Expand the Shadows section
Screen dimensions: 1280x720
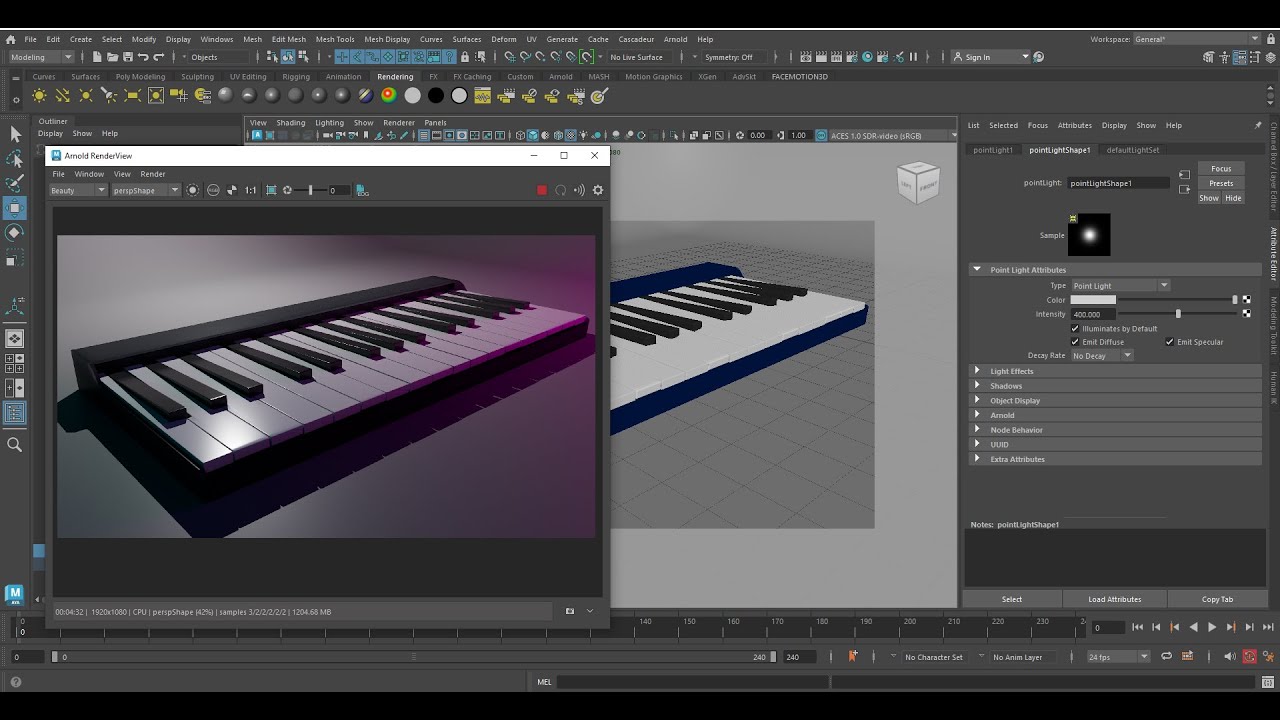point(1117,386)
